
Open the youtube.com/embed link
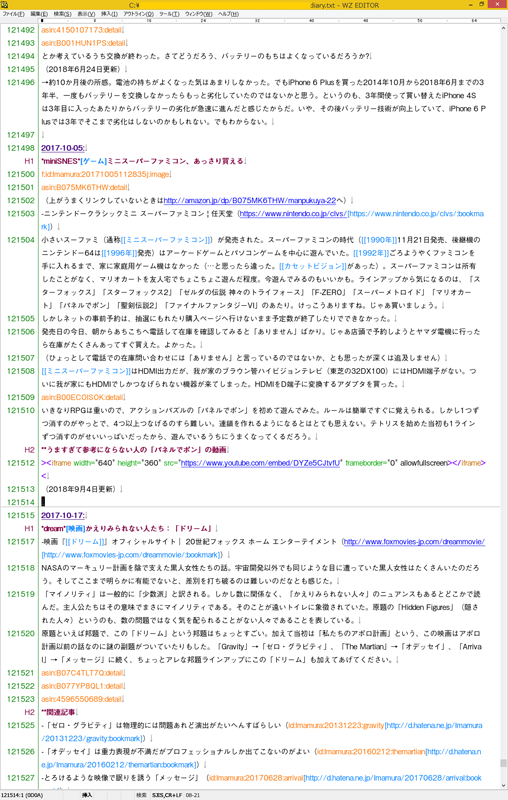[260, 463]
